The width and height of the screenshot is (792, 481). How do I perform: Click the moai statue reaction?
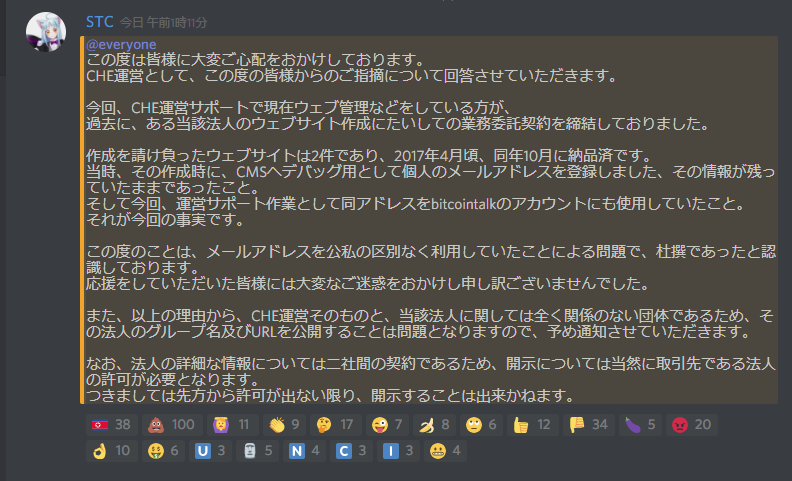click(257, 451)
